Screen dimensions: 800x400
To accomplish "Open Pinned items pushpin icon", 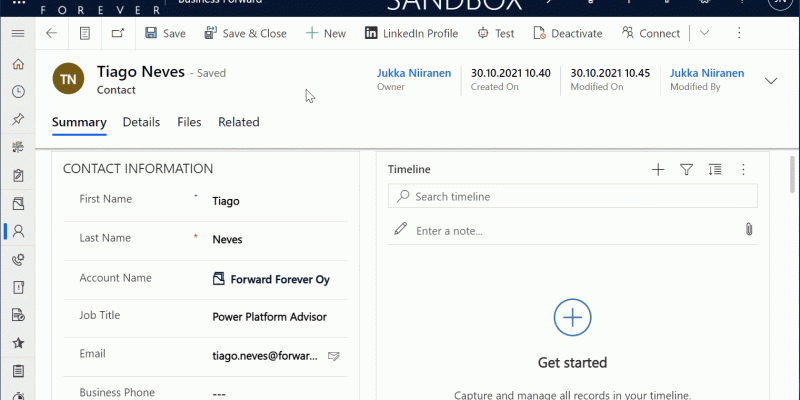I will [x=18, y=119].
